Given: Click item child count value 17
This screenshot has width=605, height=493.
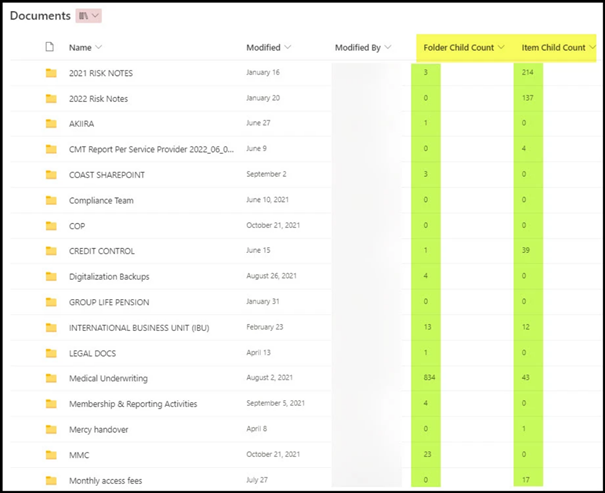Looking at the screenshot, I should click(x=526, y=479).
